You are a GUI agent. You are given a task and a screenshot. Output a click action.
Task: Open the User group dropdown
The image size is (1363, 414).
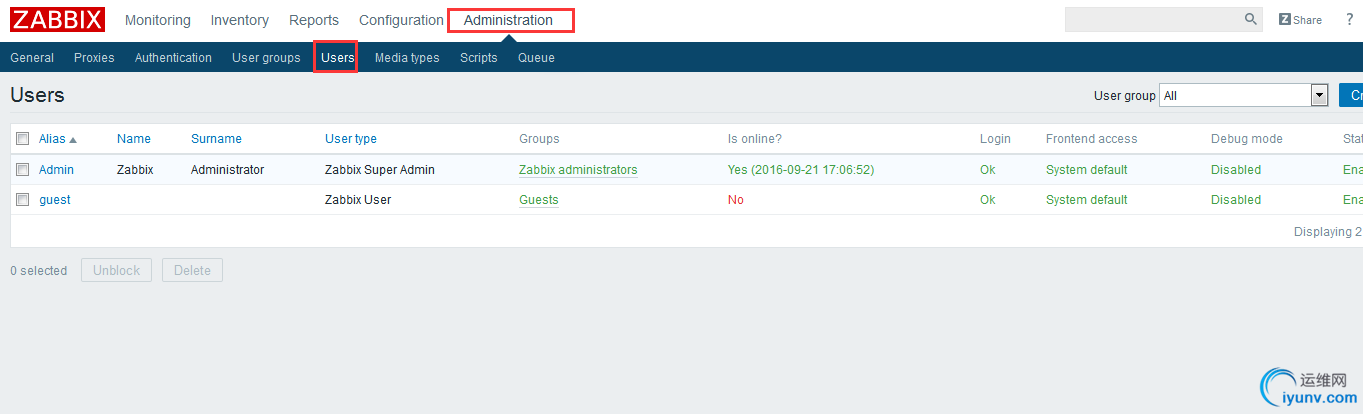click(x=1243, y=96)
